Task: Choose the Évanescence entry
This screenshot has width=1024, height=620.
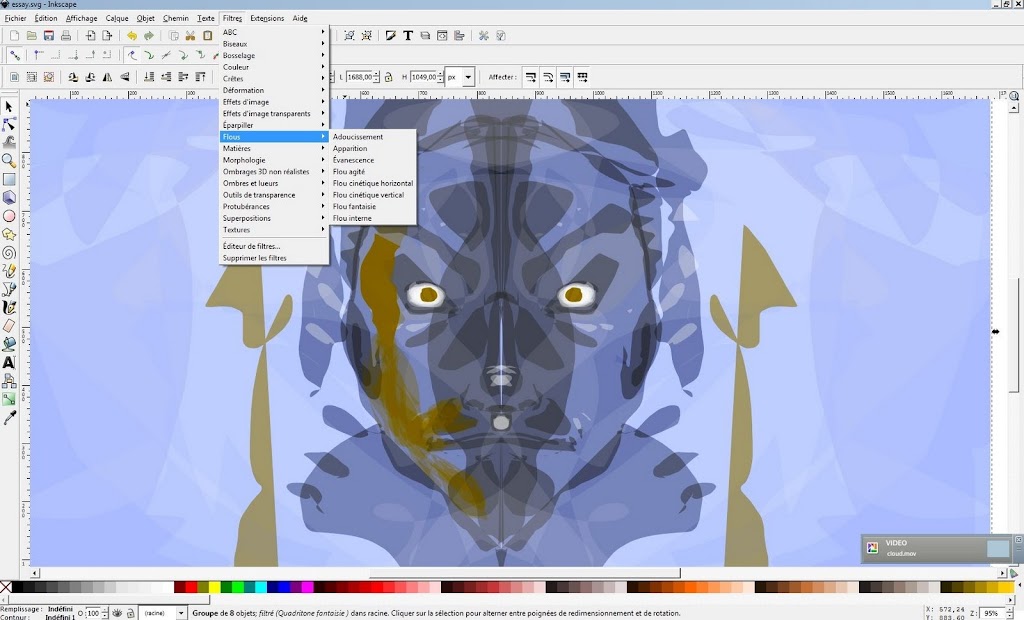Action: [373, 160]
